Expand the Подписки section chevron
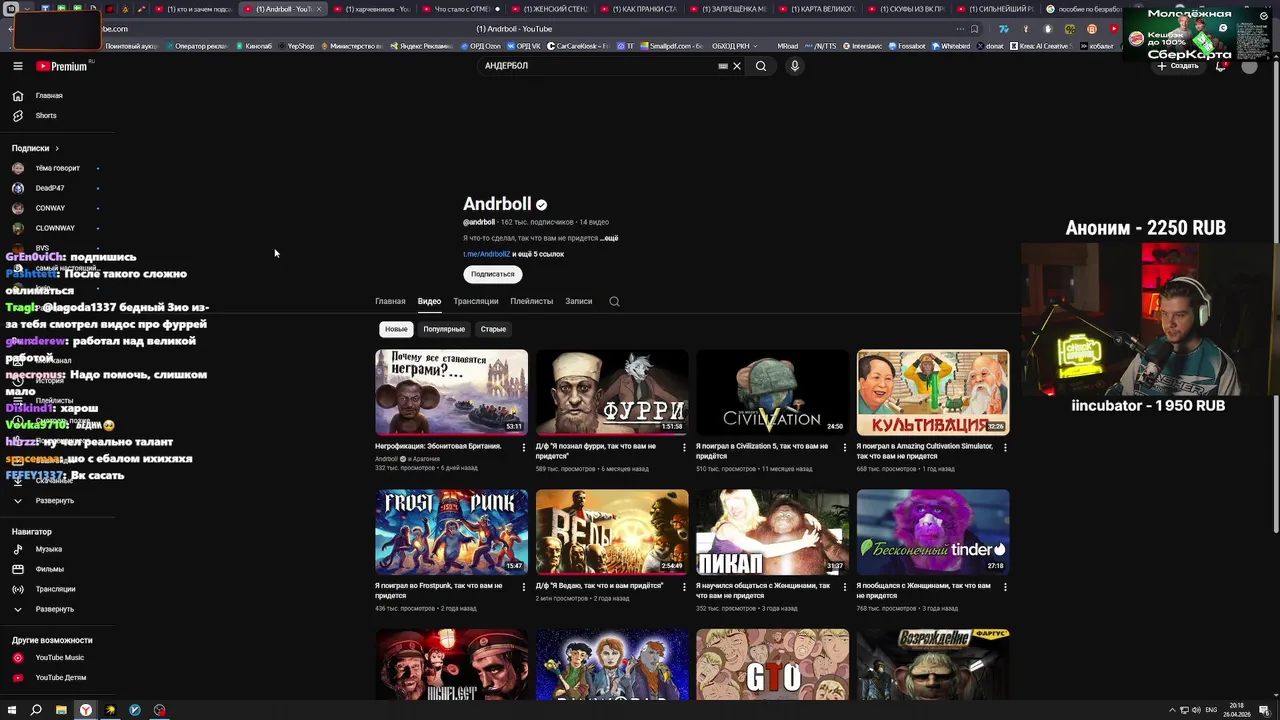The height and width of the screenshot is (720, 1280). [x=57, y=148]
